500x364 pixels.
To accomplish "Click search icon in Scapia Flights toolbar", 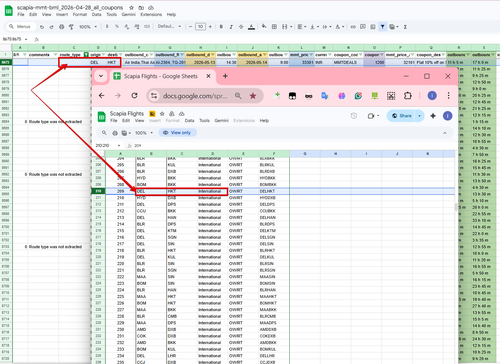I will pos(104,133).
